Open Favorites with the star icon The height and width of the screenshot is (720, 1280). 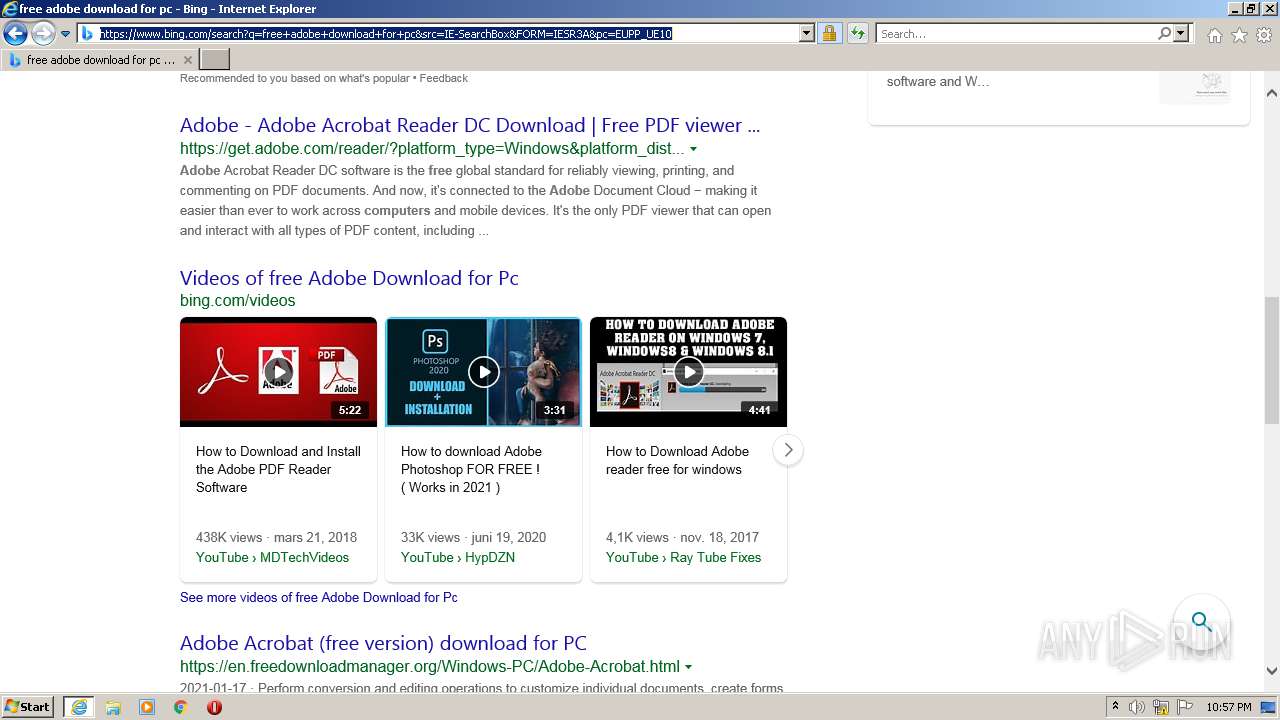coord(1239,35)
